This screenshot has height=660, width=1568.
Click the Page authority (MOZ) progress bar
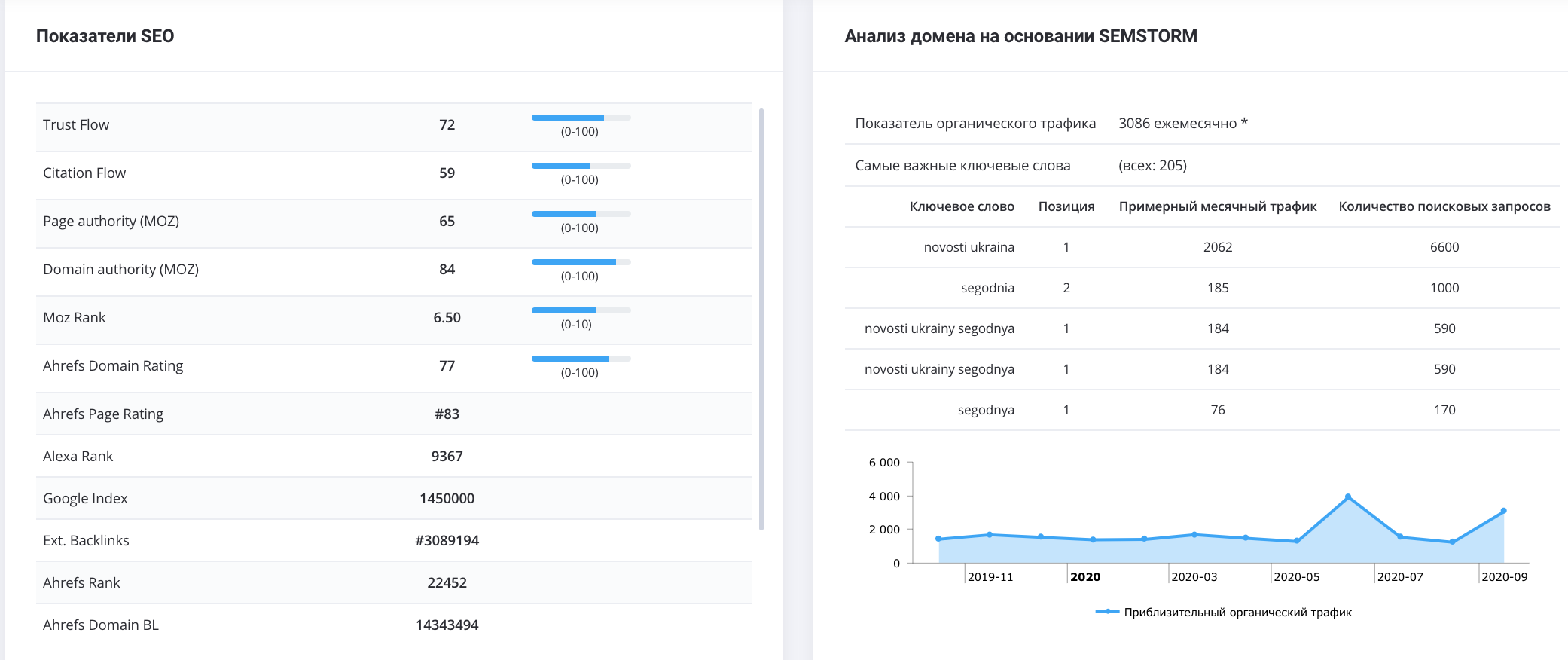tap(581, 214)
